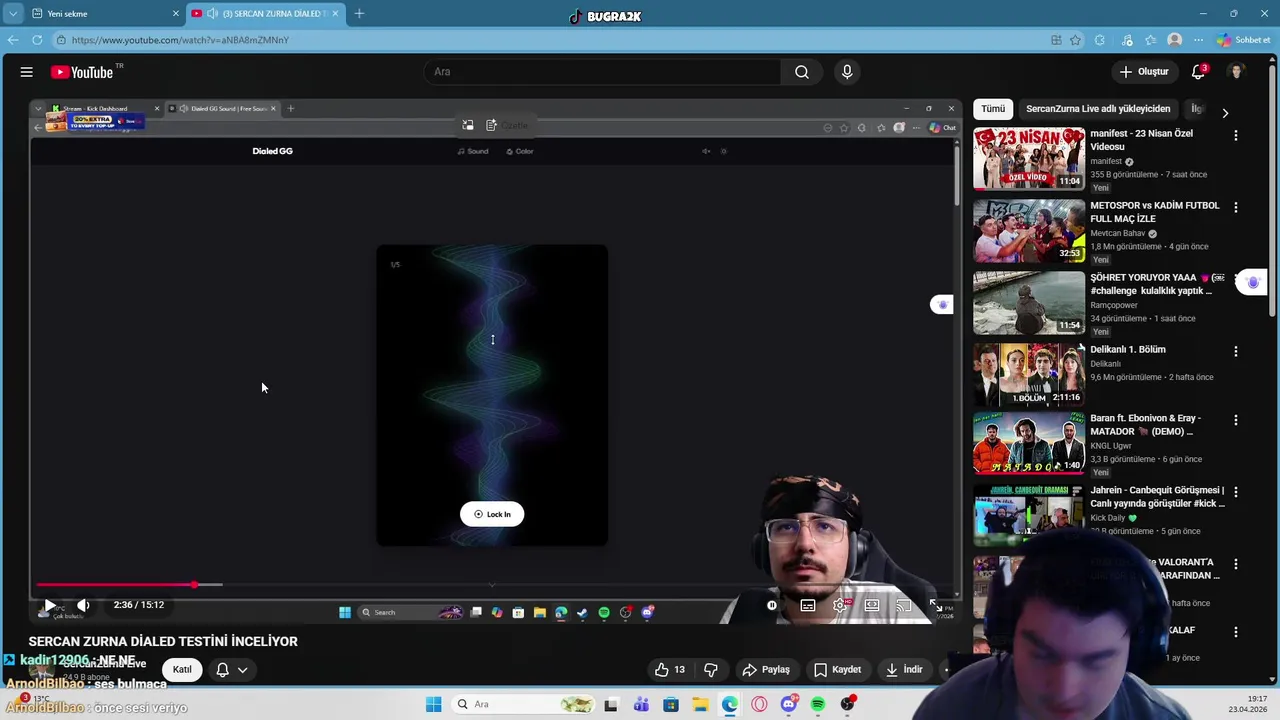Screen dimensions: 1280x720
Task: Open options for Jahrein Canbequit video
Action: coord(1236,492)
